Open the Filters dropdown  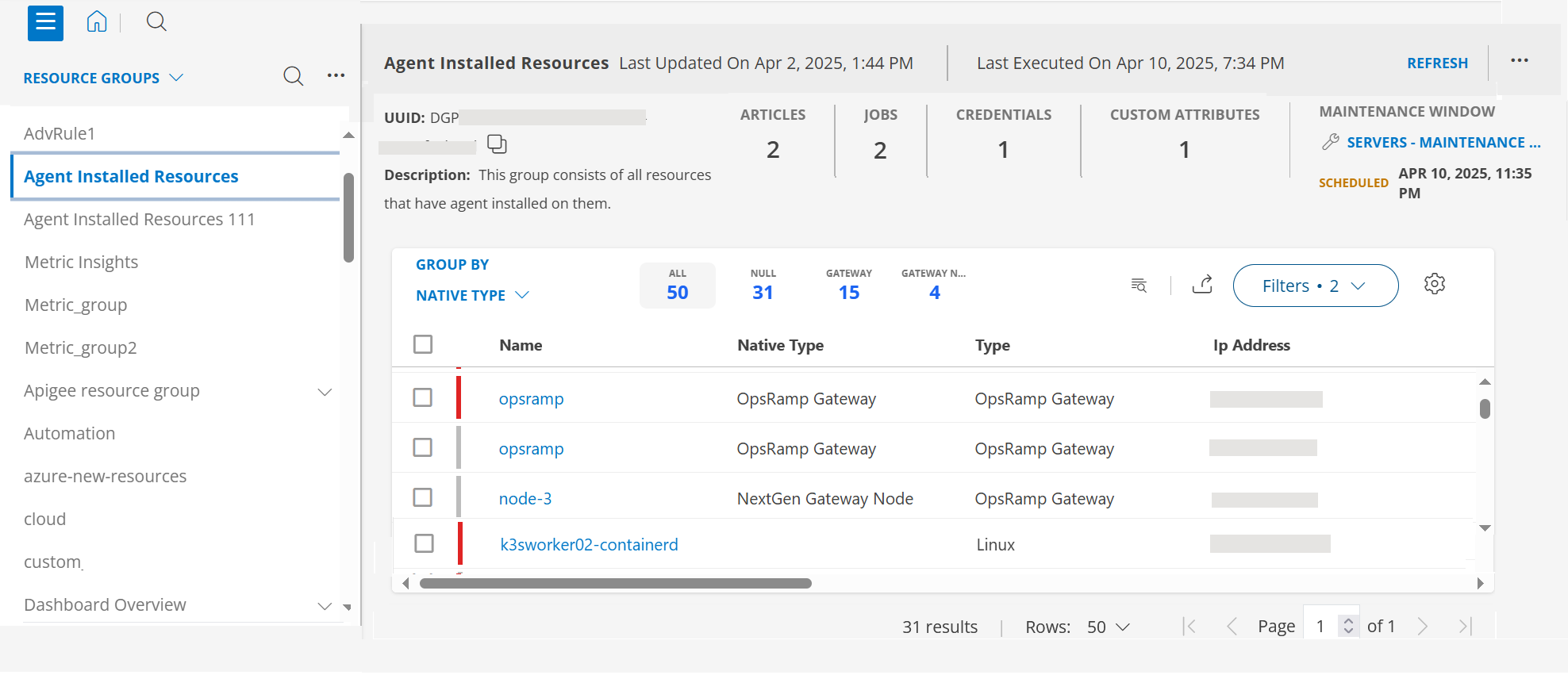click(x=1315, y=286)
